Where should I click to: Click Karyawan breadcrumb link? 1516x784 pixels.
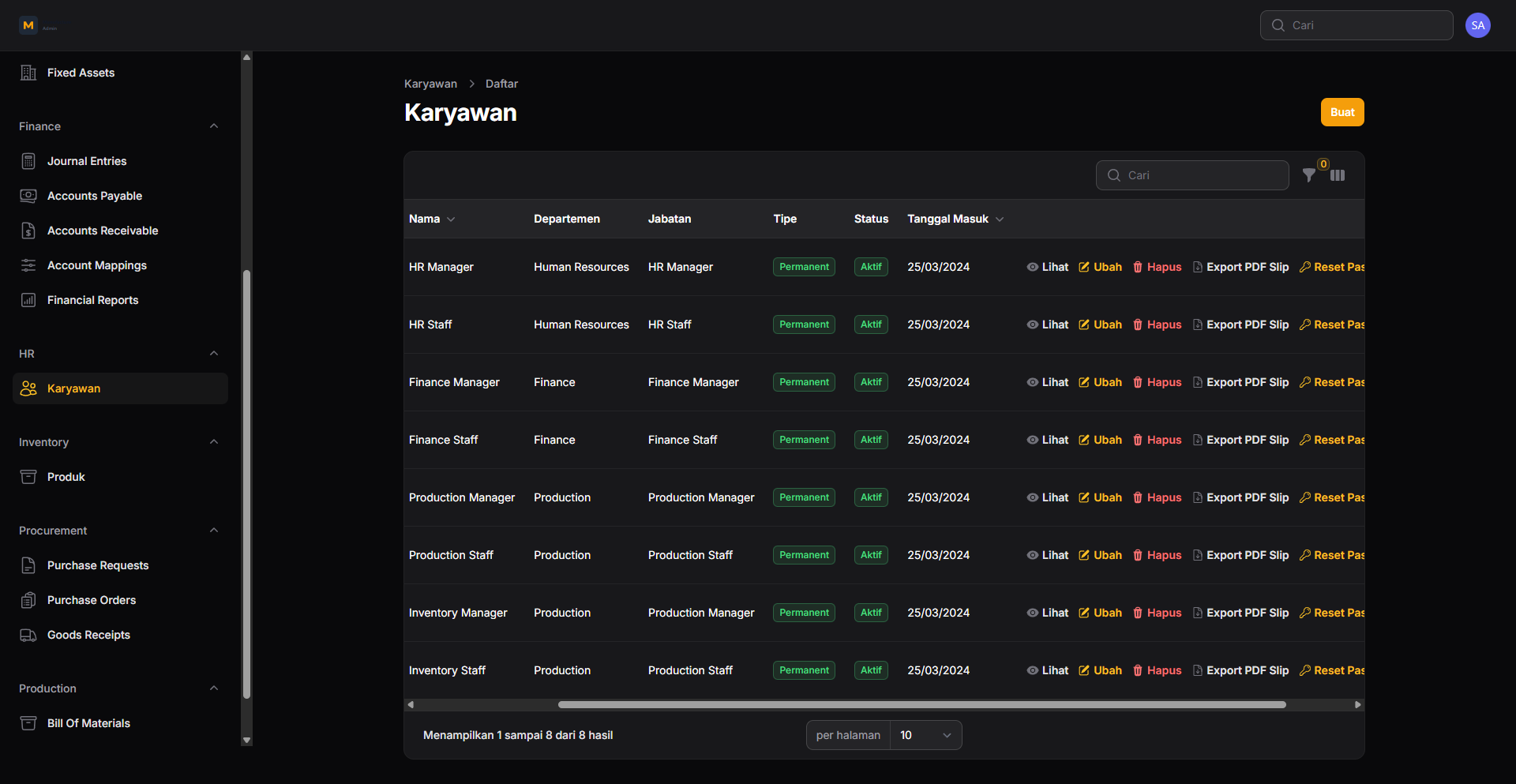[430, 84]
